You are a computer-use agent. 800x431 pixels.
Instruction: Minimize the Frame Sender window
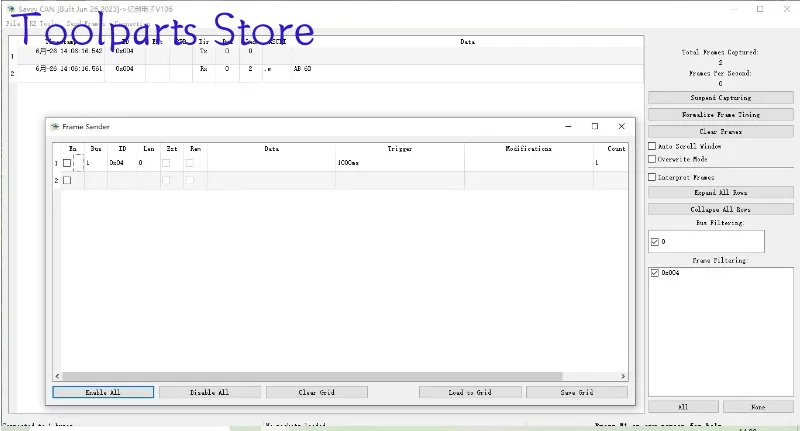pos(568,126)
